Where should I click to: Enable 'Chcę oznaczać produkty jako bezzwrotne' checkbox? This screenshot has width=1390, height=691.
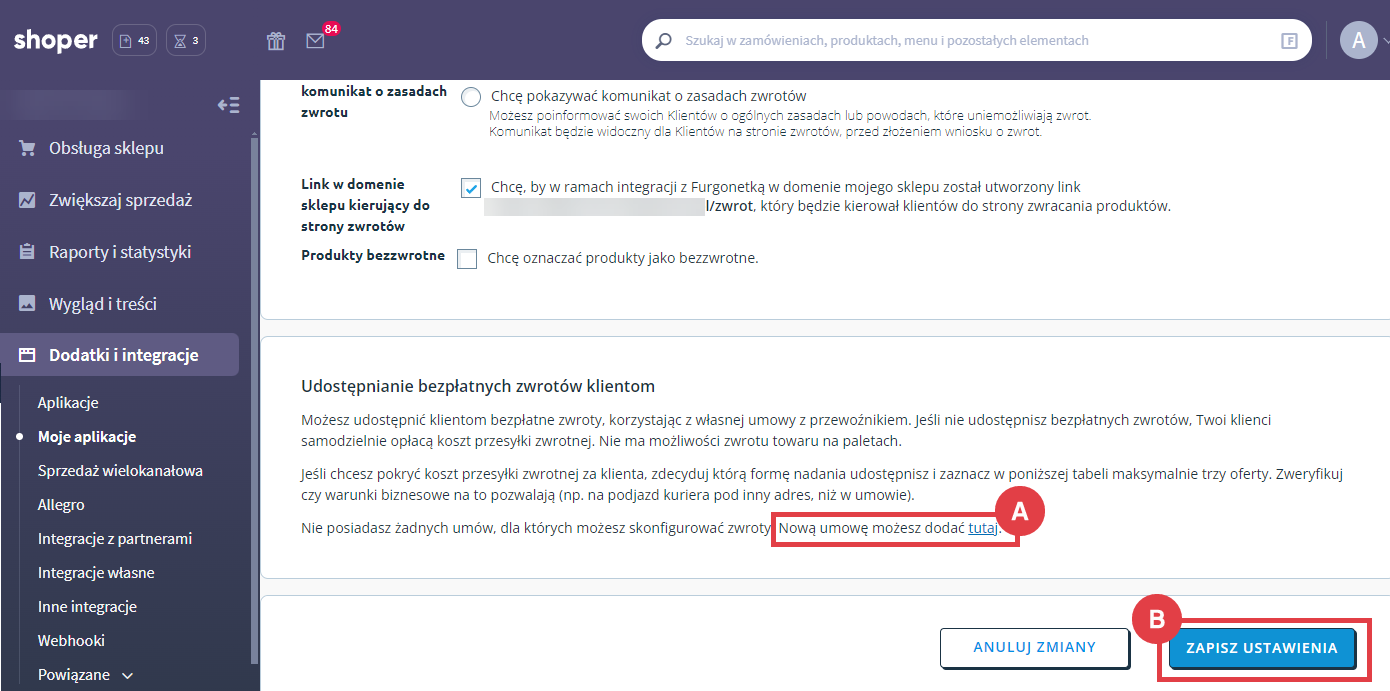pyautogui.click(x=467, y=259)
